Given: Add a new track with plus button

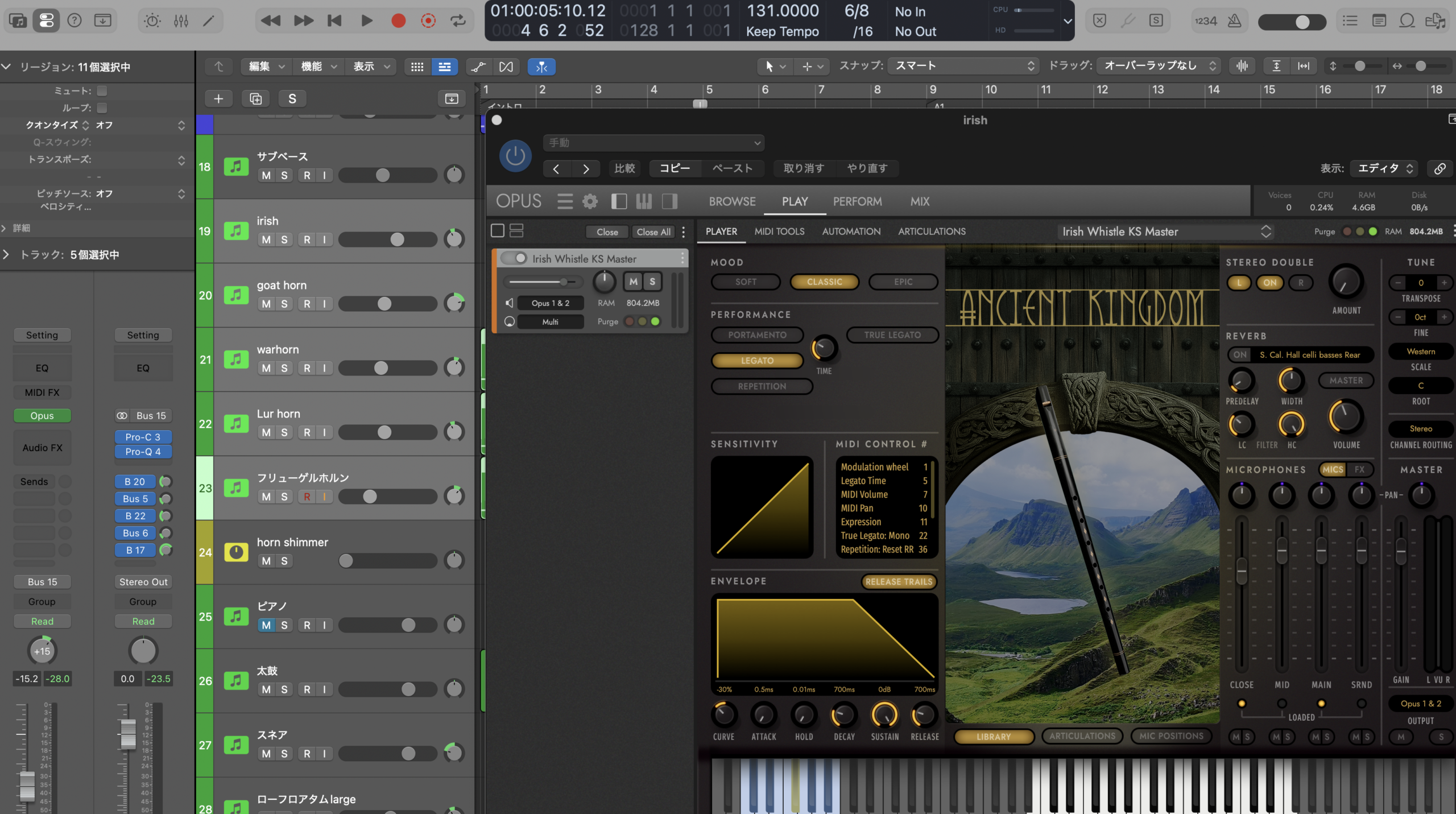Looking at the screenshot, I should [x=218, y=99].
